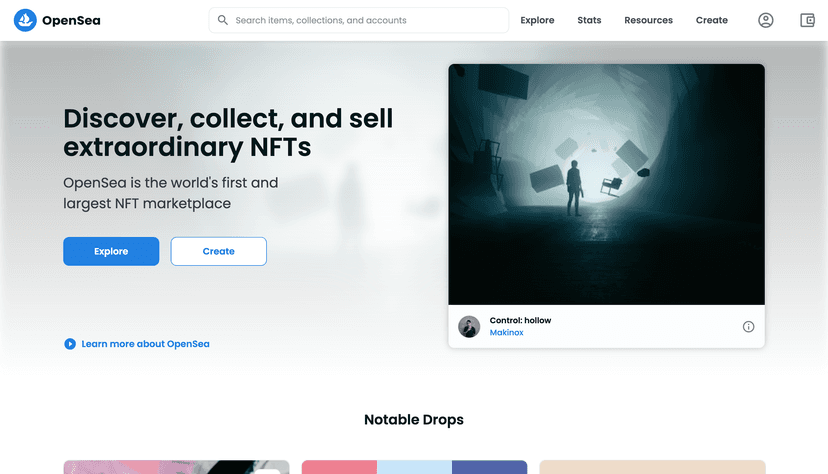Click the white Create button

click(219, 251)
